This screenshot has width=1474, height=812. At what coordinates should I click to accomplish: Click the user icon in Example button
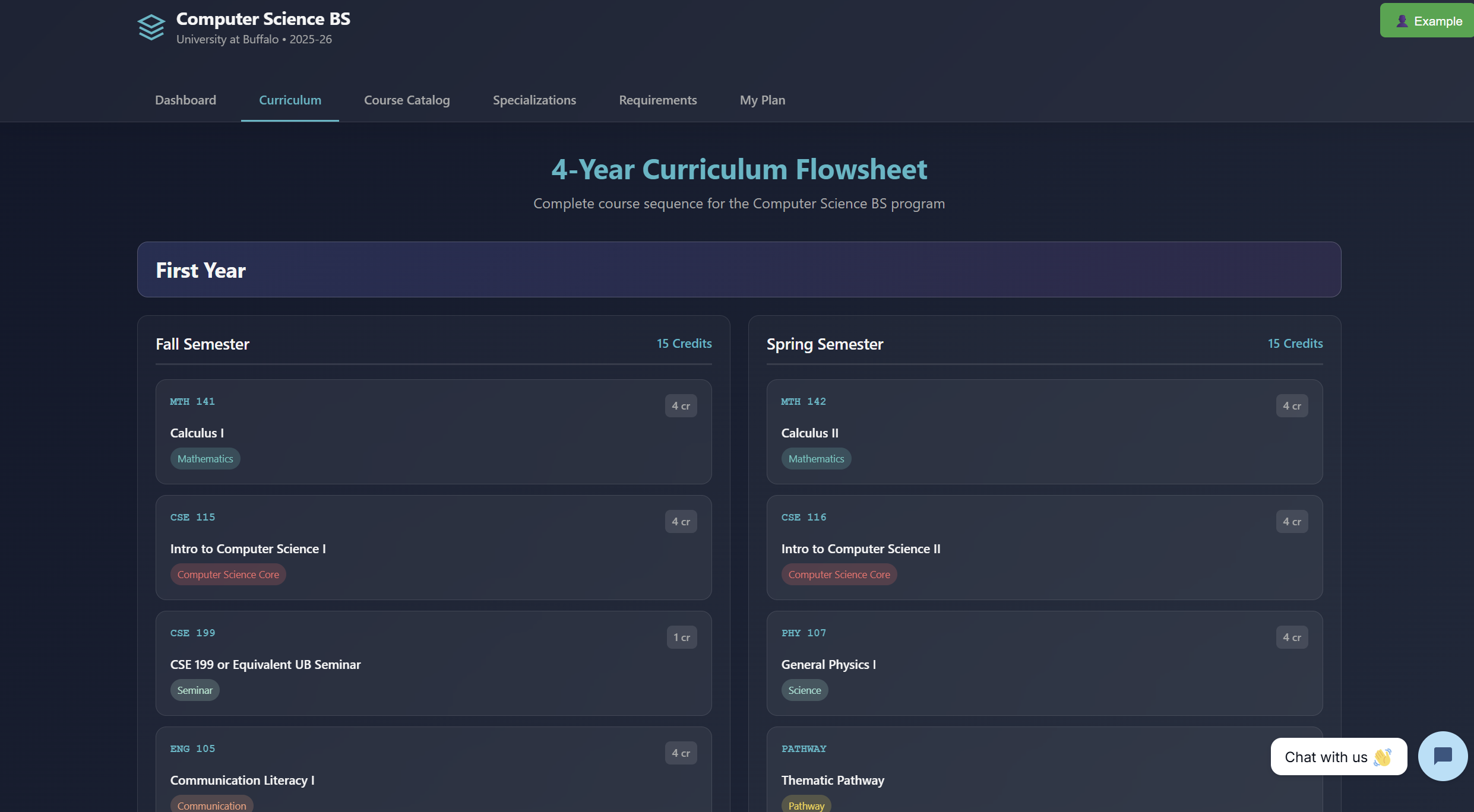1402,21
